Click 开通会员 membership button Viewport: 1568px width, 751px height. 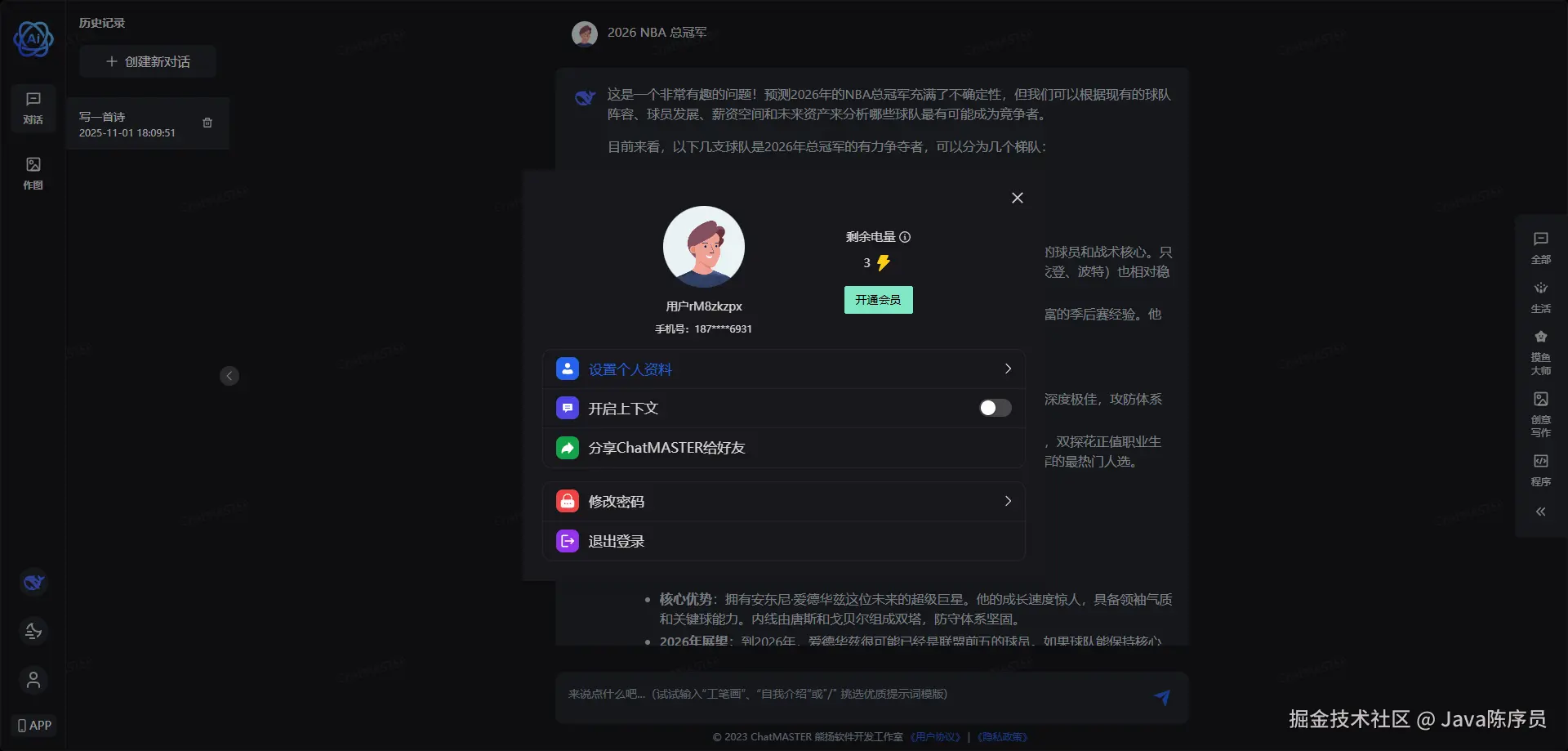[x=879, y=300]
